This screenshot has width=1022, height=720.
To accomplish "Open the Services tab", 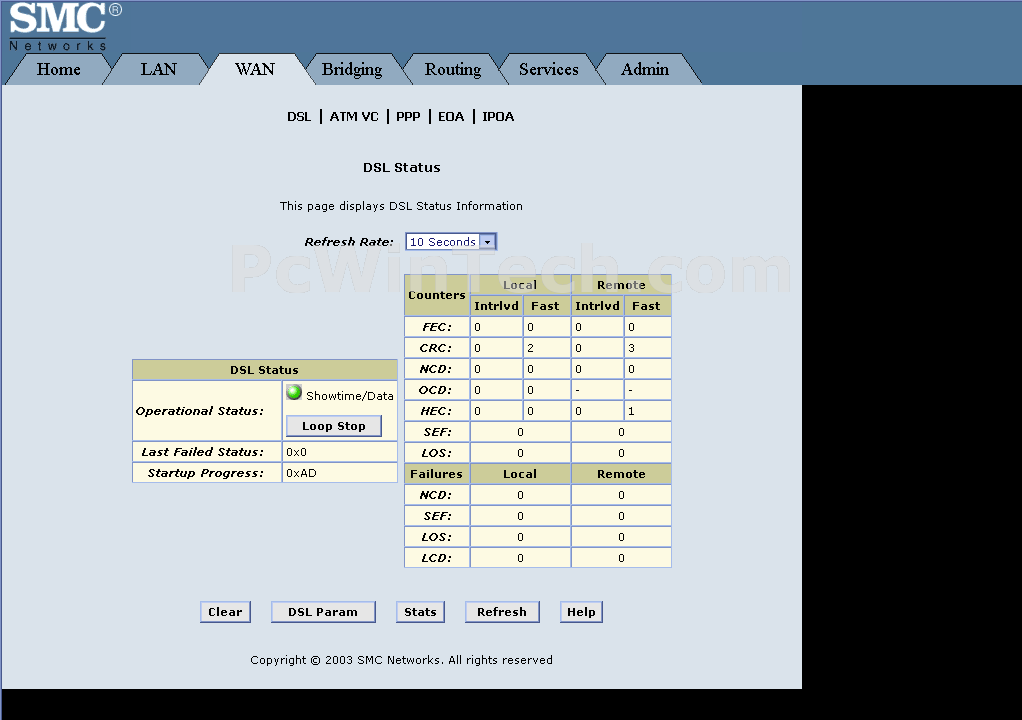I will pyautogui.click(x=549, y=69).
